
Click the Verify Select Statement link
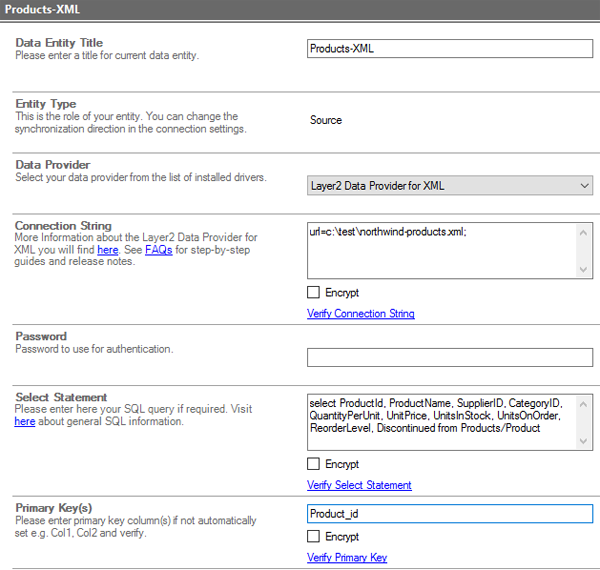pos(358,486)
